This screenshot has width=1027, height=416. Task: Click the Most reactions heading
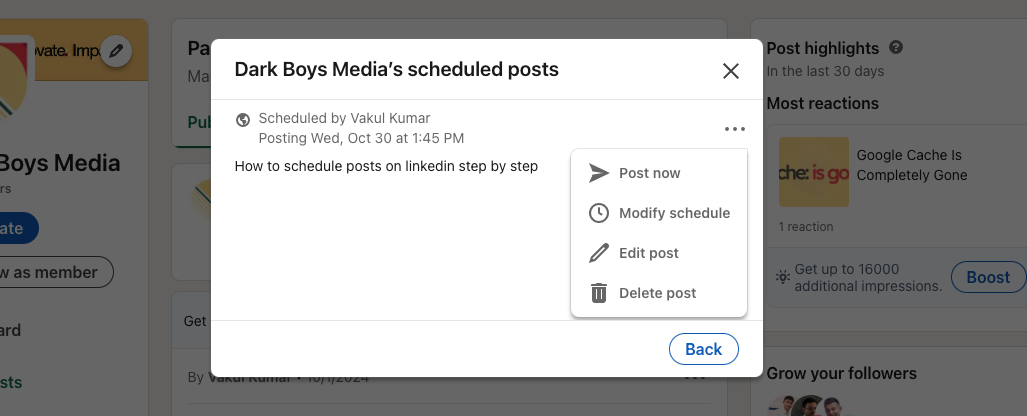tap(823, 104)
